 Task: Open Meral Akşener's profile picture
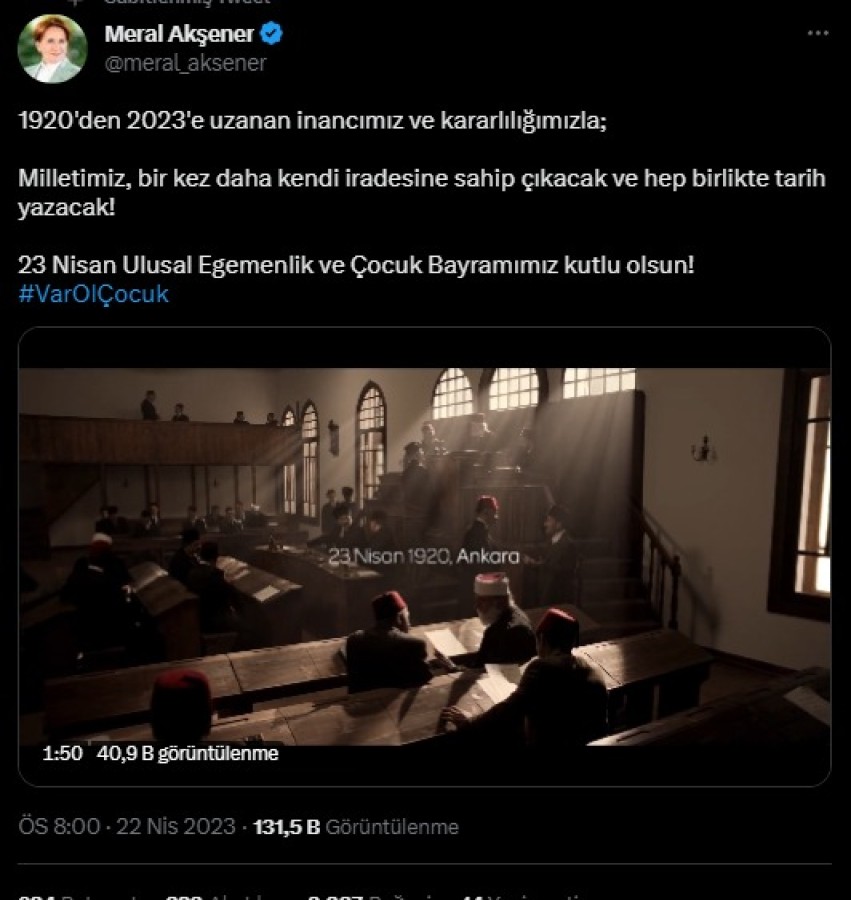tap(52, 49)
